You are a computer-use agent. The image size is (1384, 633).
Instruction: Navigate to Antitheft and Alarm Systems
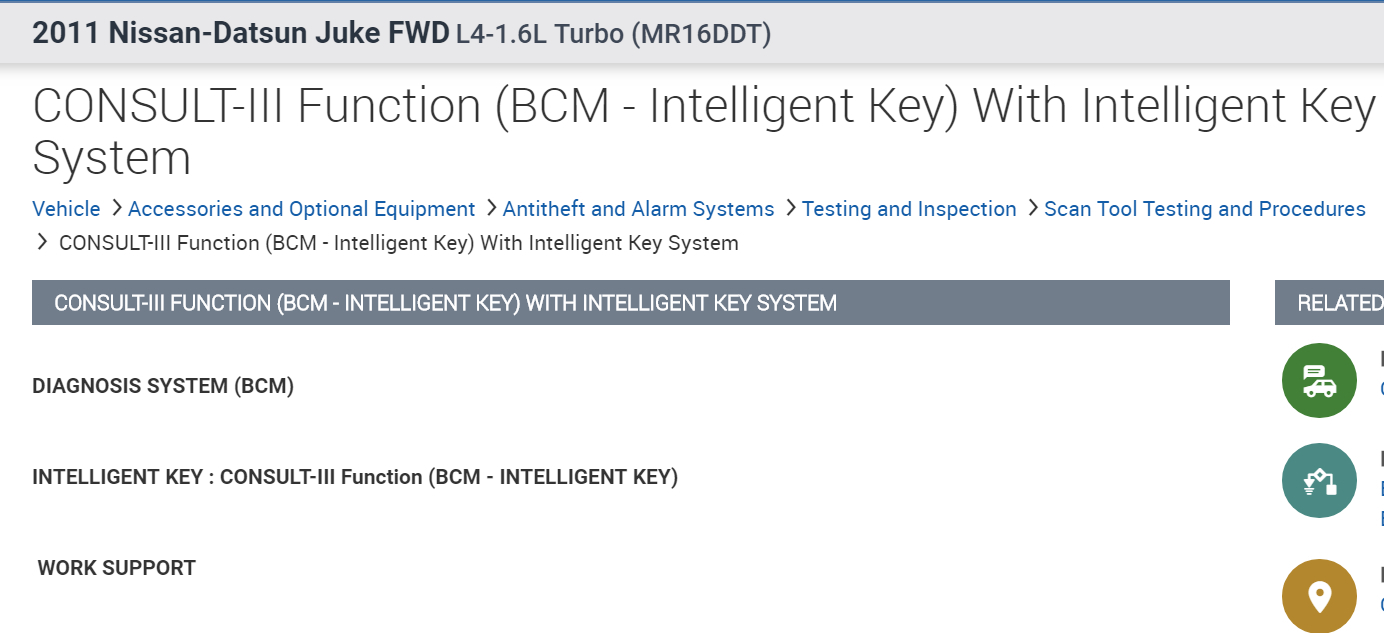point(638,209)
